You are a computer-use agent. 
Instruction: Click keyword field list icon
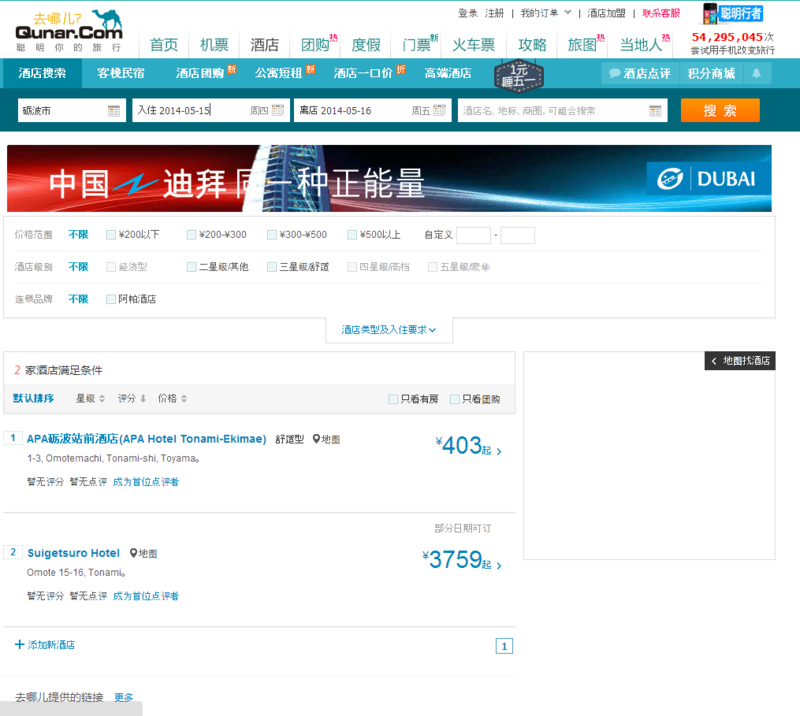655,111
